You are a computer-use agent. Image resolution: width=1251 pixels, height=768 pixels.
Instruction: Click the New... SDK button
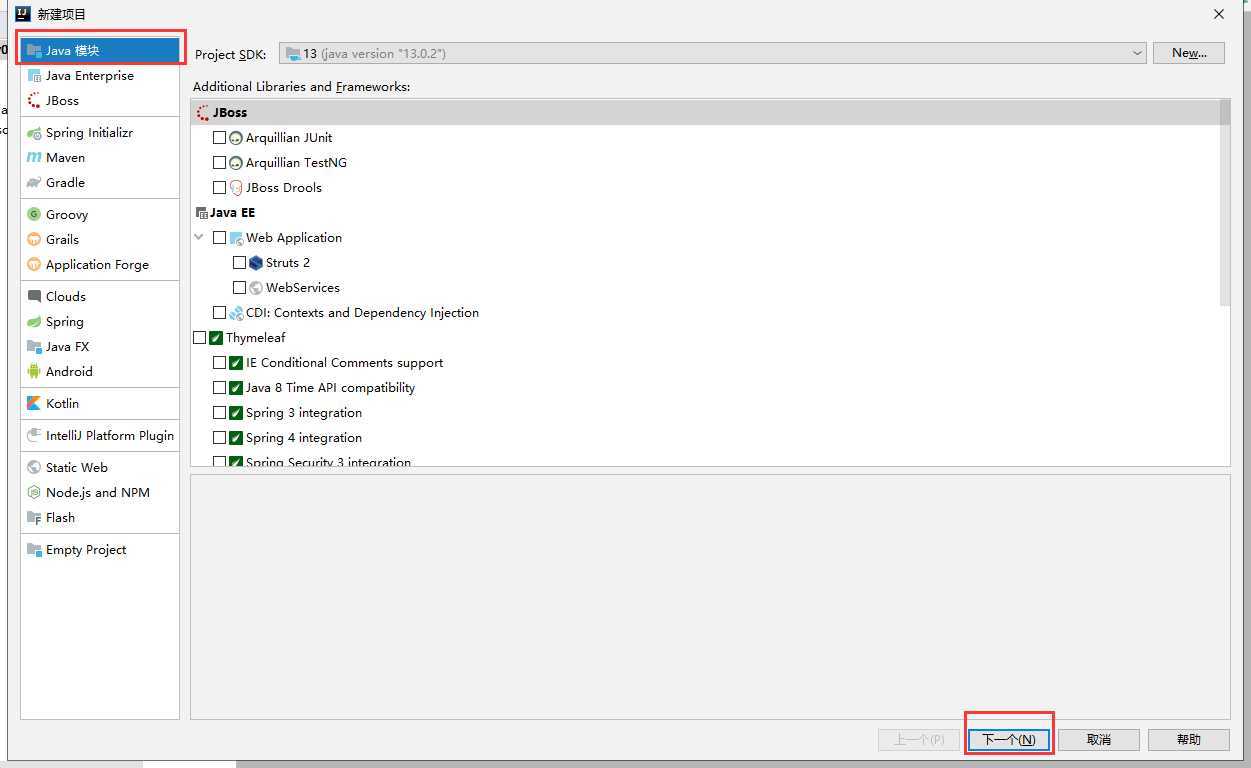1189,53
